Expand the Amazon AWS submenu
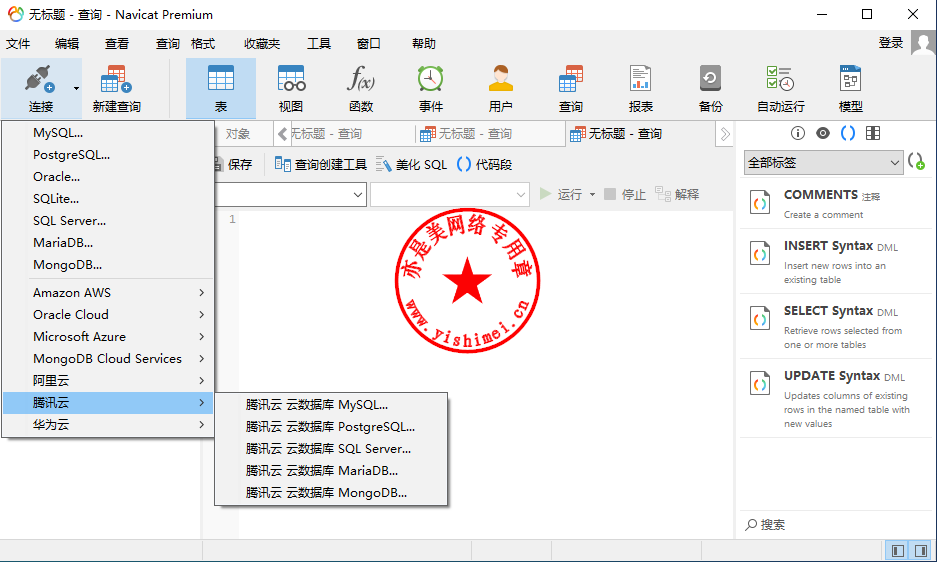 (108, 292)
